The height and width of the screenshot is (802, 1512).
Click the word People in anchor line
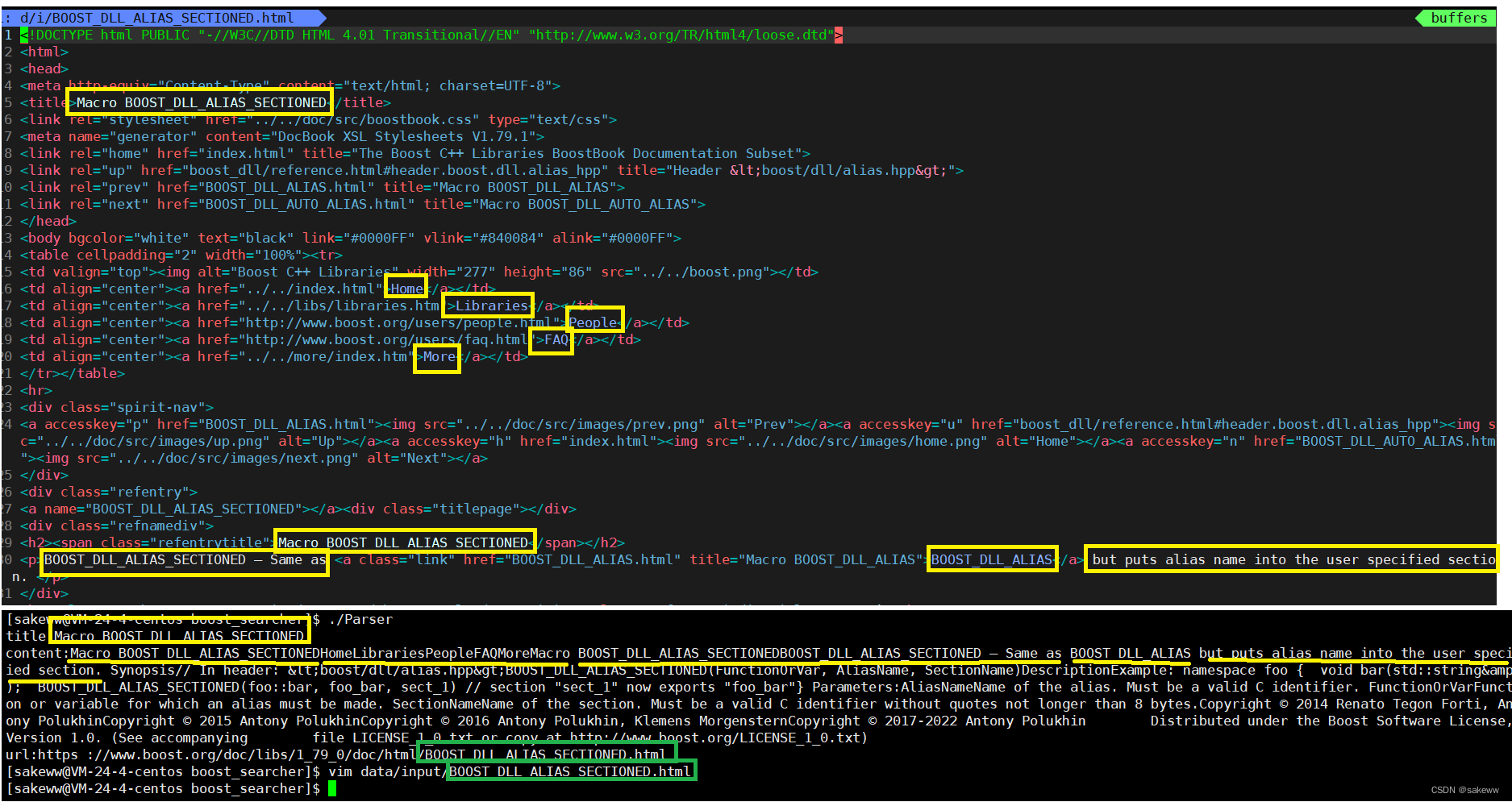pos(593,322)
